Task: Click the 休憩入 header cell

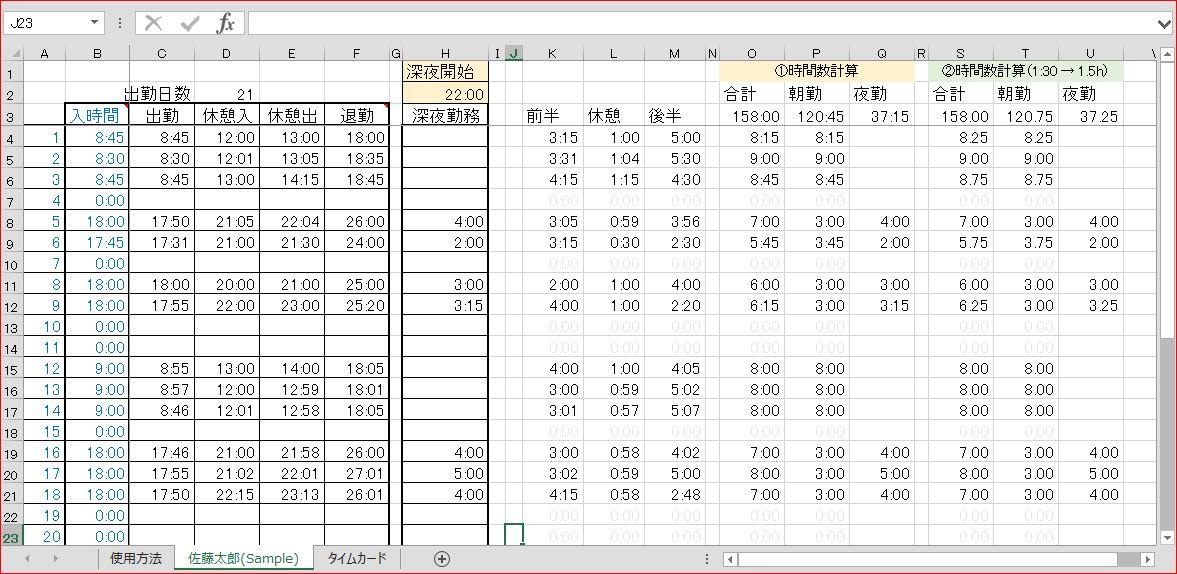Action: click(227, 116)
